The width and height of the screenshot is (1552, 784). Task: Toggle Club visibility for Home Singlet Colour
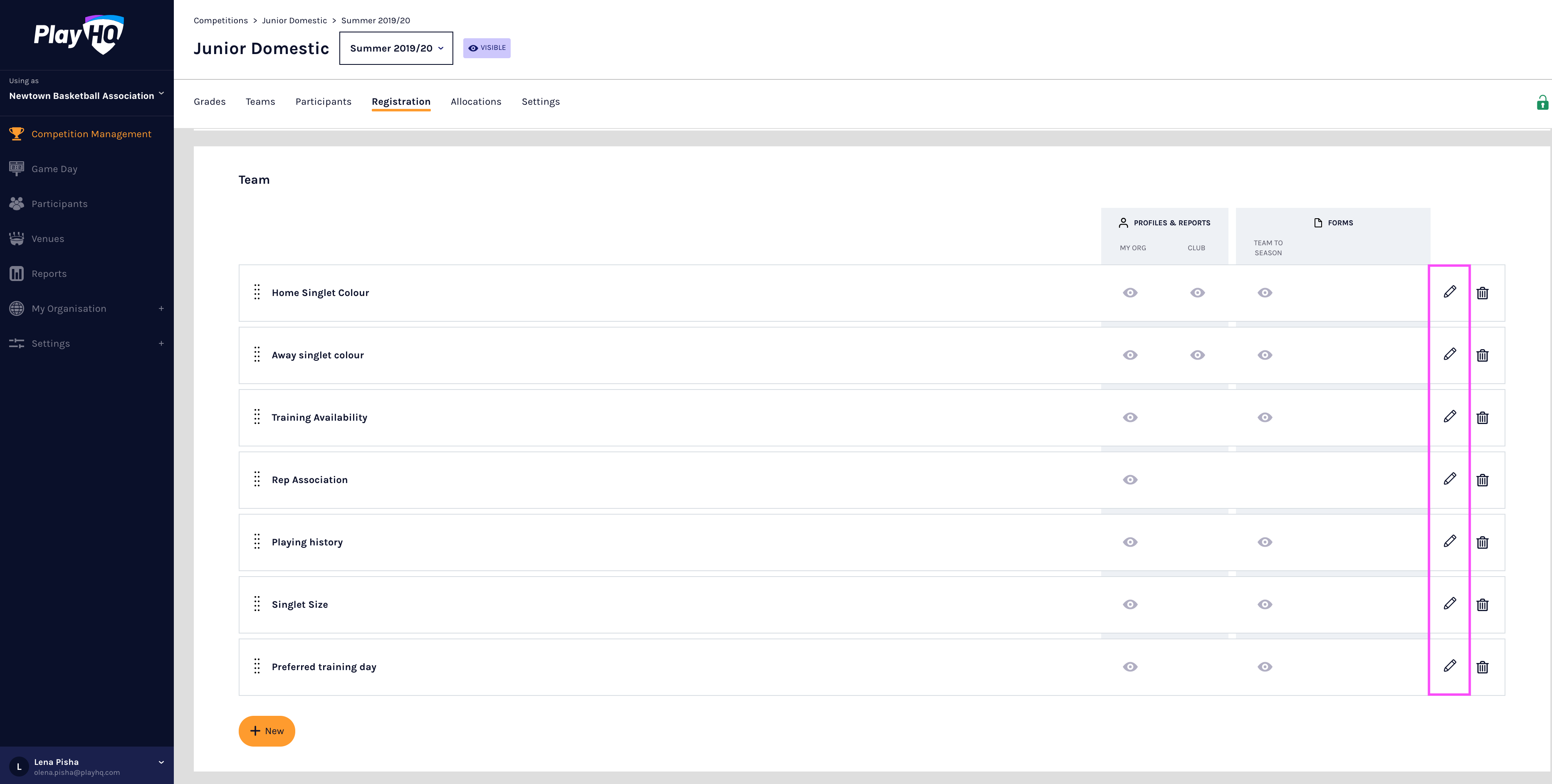1197,293
